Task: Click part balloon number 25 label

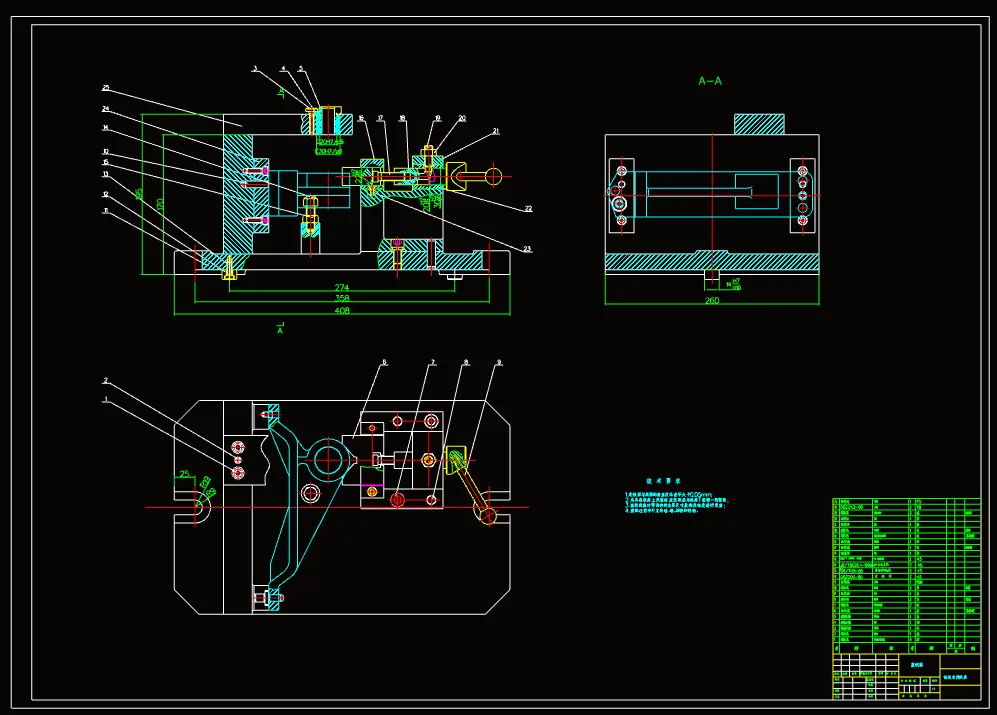Action: [x=106, y=88]
